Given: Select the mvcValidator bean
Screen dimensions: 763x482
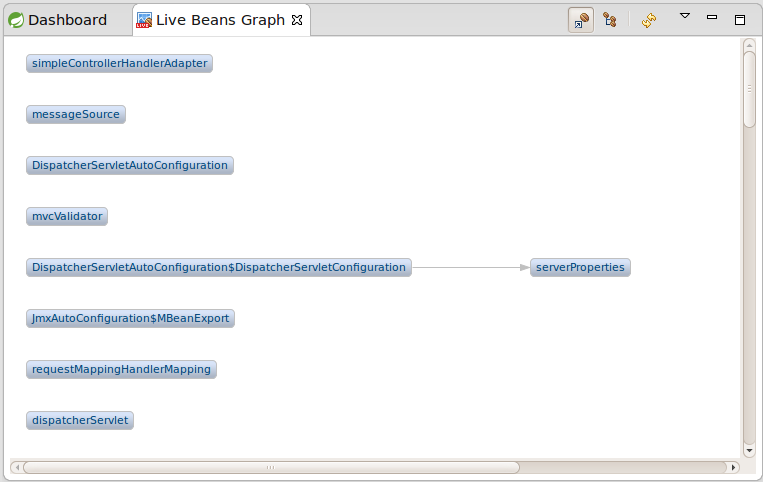Looking at the screenshot, I should pos(67,216).
